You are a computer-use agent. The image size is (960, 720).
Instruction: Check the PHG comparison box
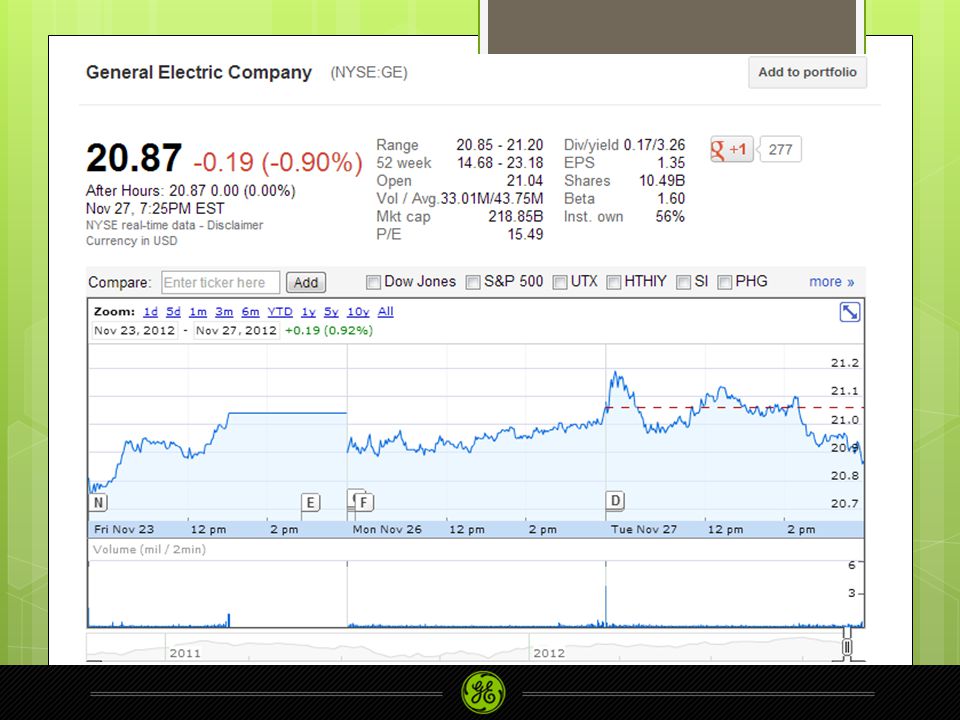[x=724, y=282]
